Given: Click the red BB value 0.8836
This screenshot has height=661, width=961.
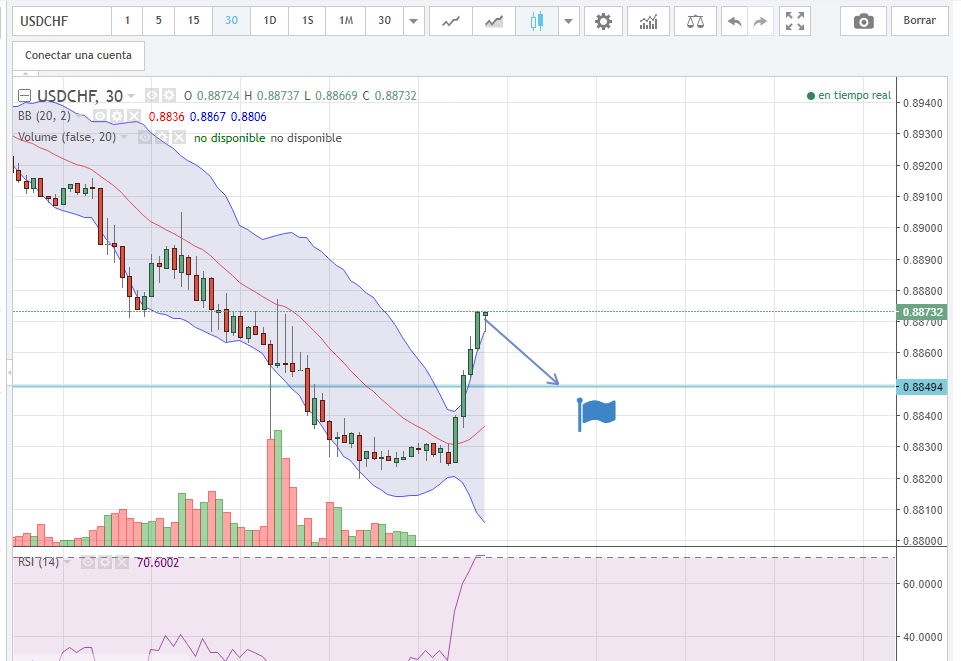Looking at the screenshot, I should point(166,116).
